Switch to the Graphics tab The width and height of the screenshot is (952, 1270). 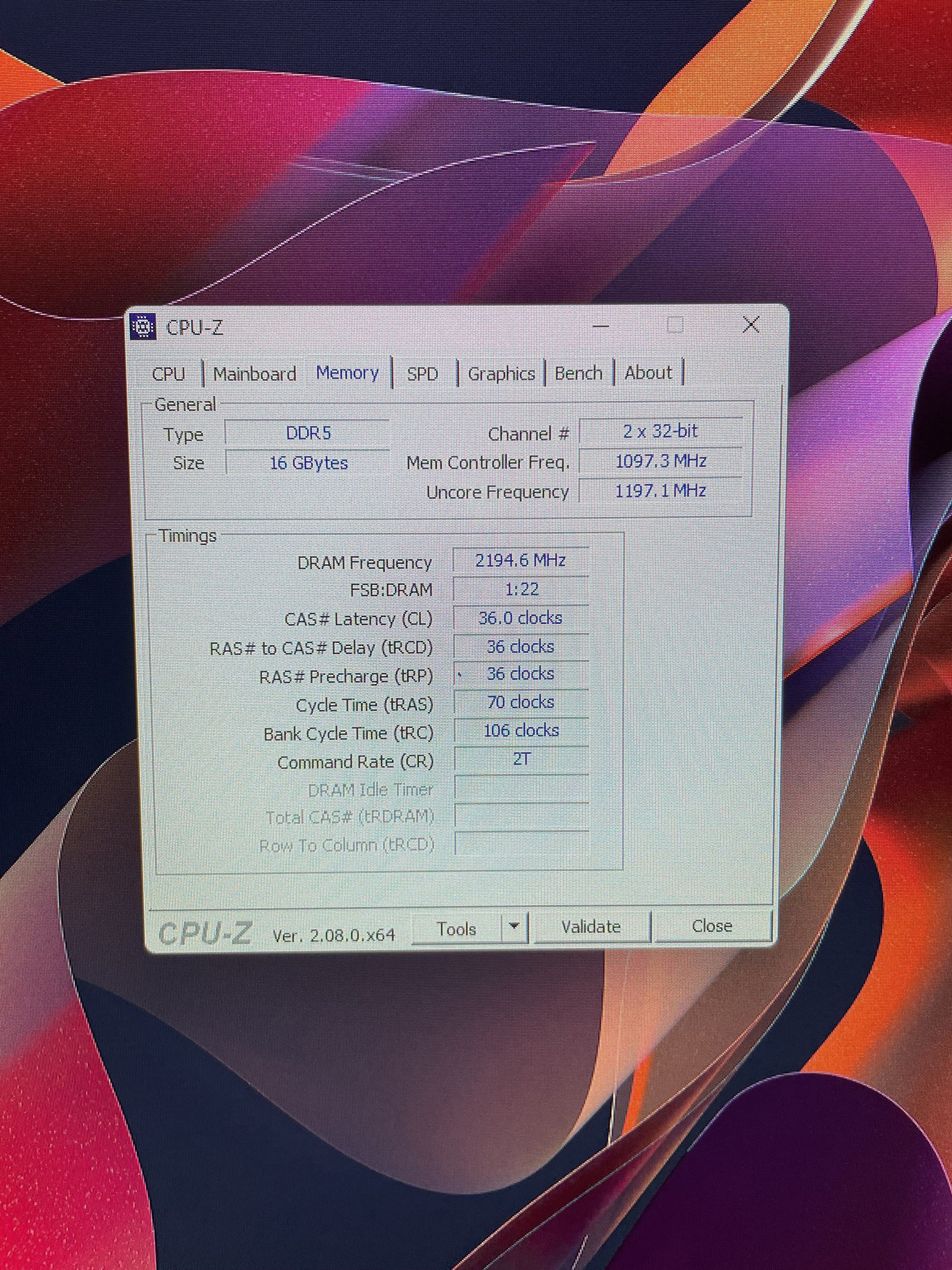pos(501,374)
